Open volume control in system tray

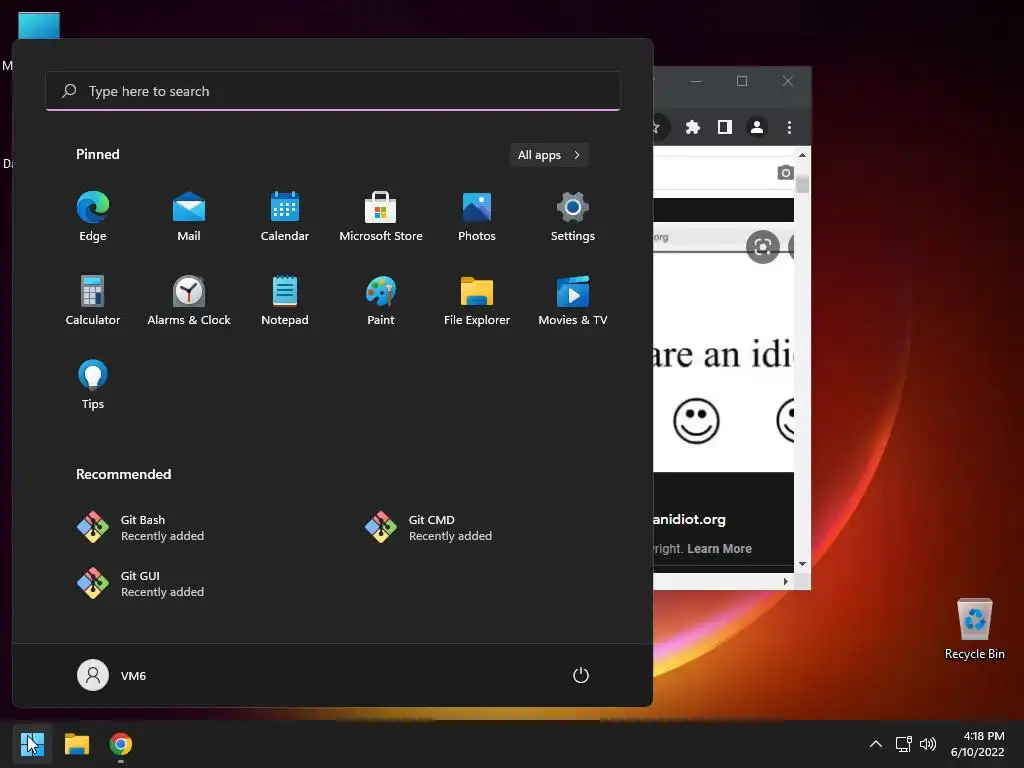927,744
